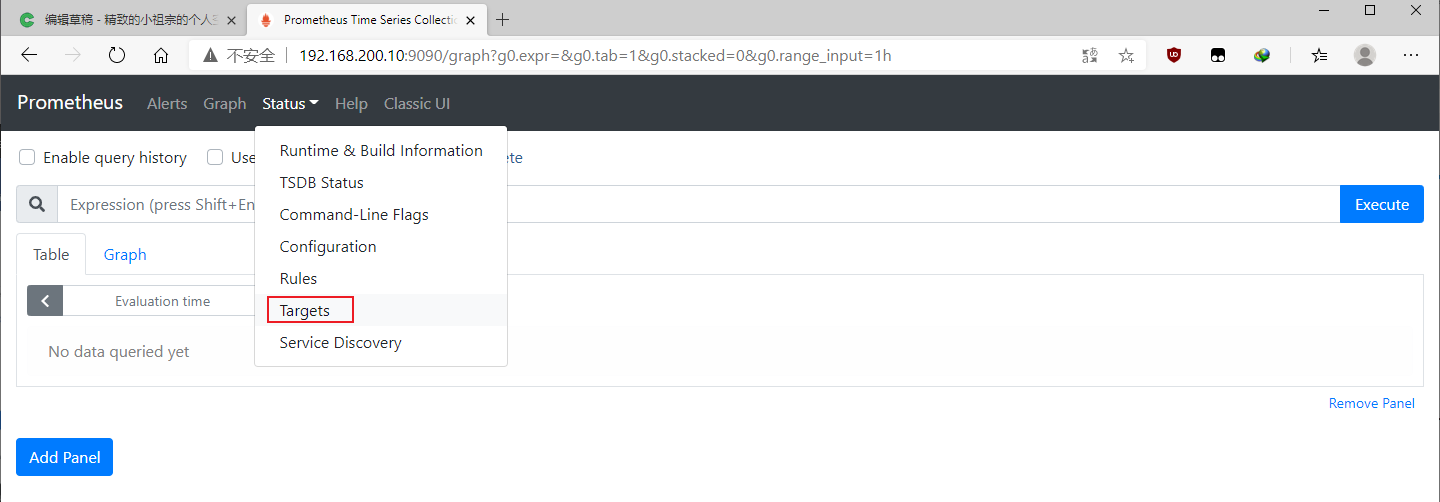This screenshot has width=1440, height=502.
Task: Focus the Expression input field
Action: point(698,204)
